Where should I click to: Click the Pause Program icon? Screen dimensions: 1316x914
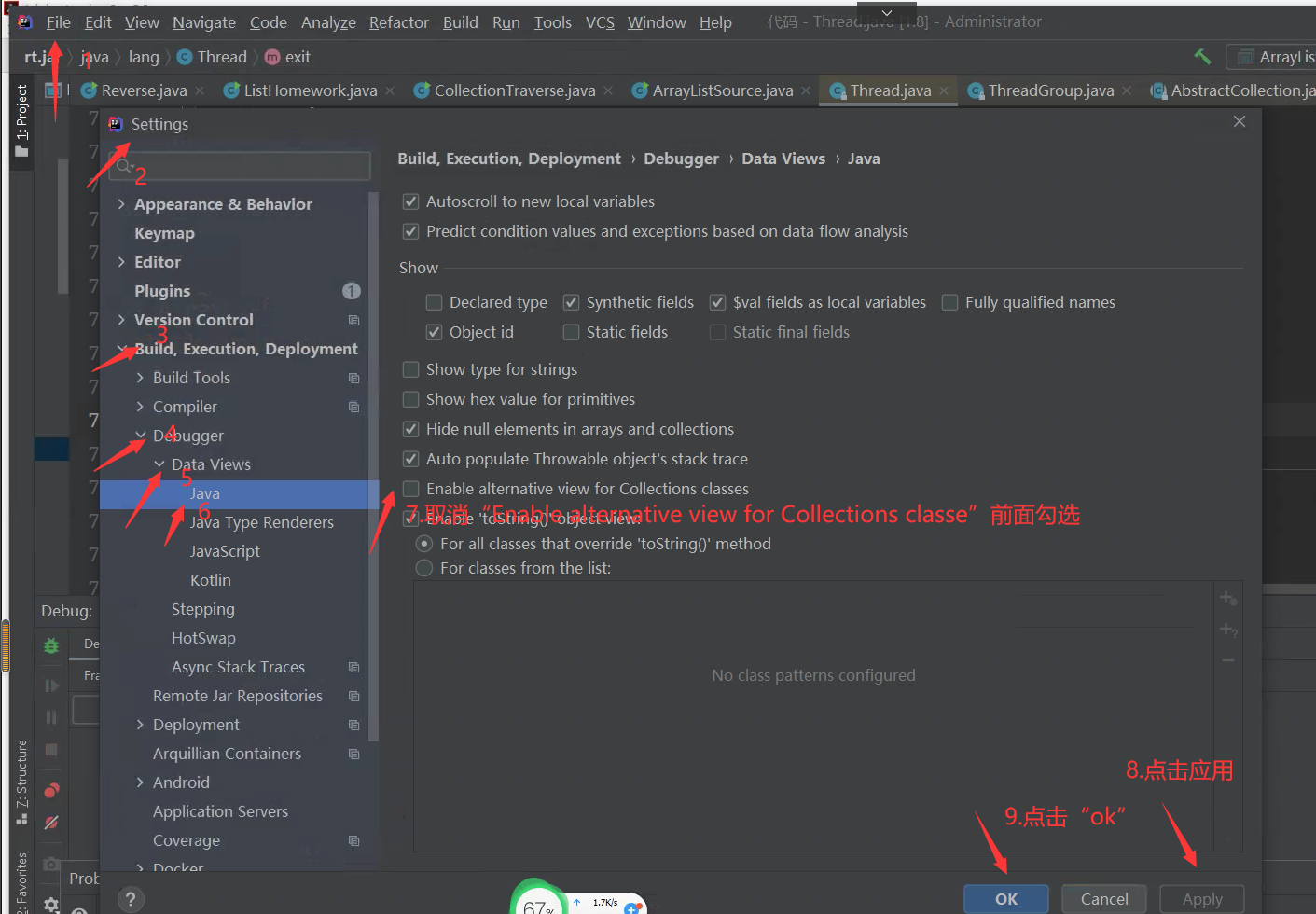coord(50,718)
